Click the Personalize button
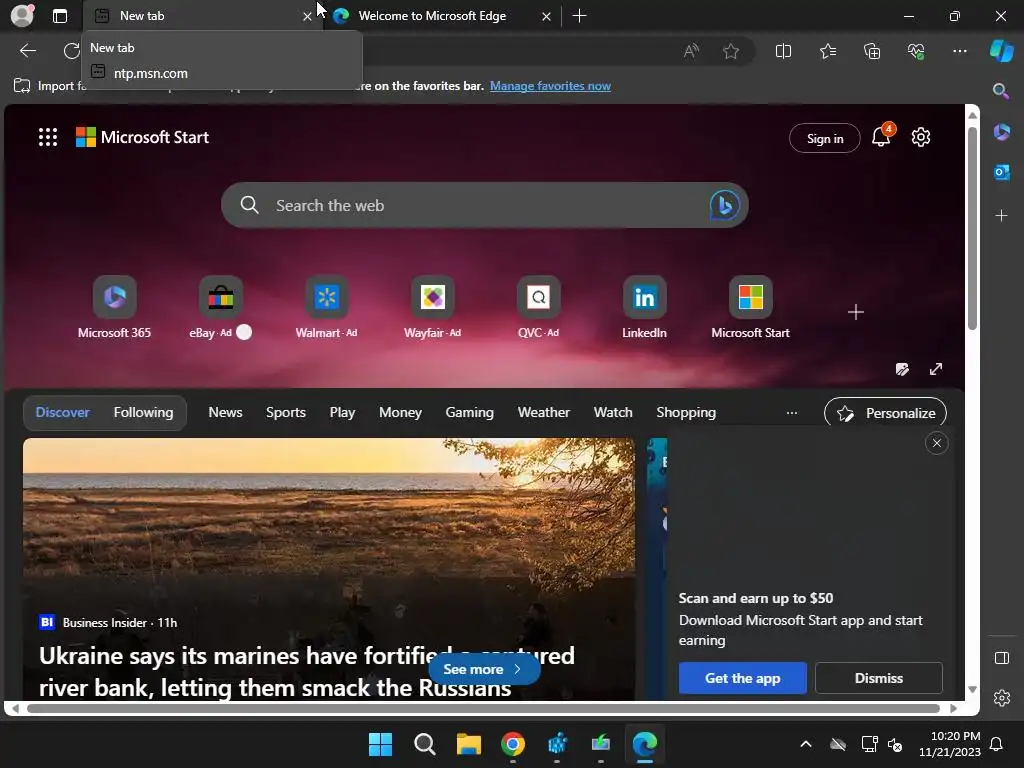The image size is (1024, 768). click(x=886, y=413)
